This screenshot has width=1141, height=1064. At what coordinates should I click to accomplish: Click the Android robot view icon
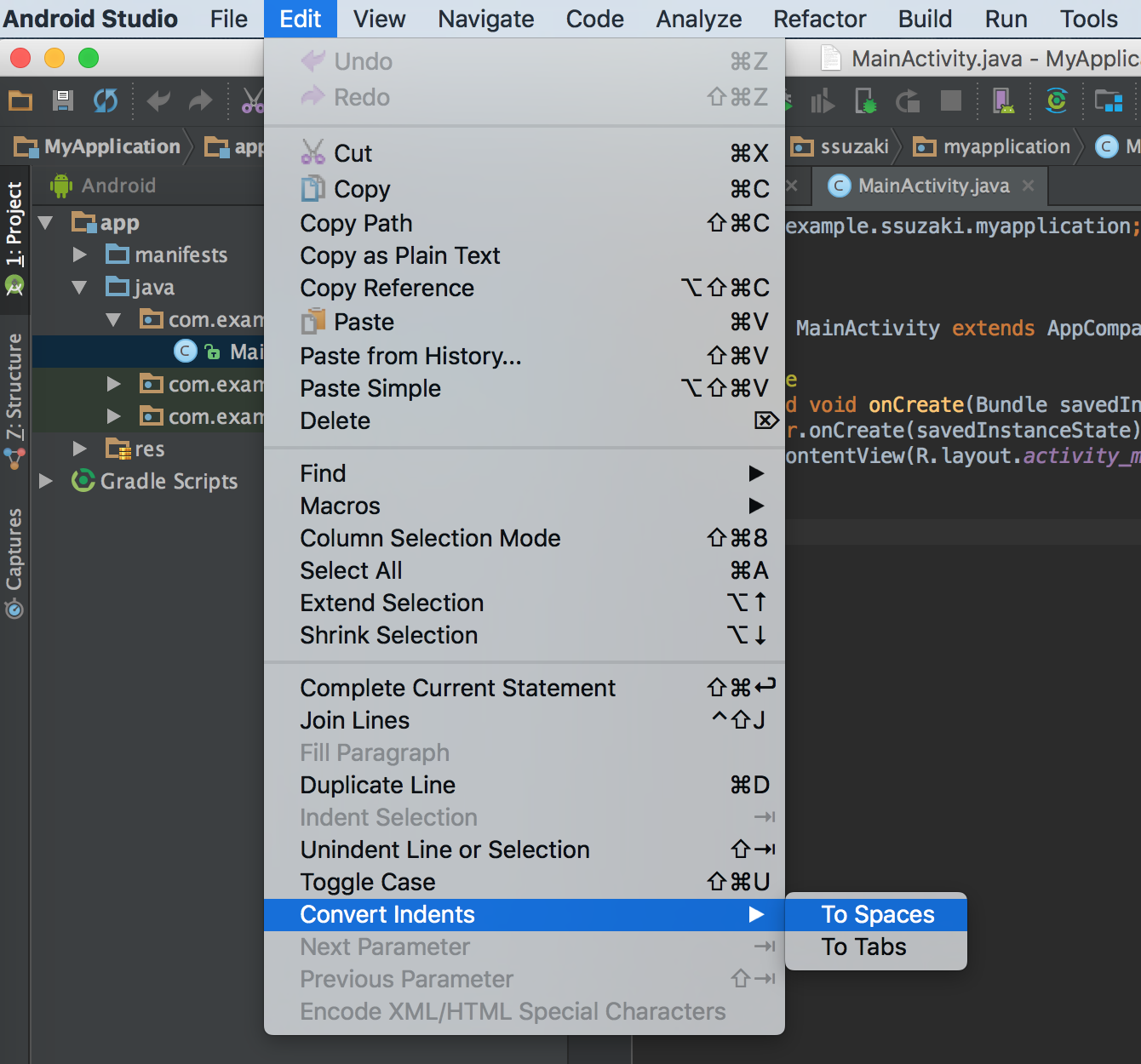tap(61, 186)
